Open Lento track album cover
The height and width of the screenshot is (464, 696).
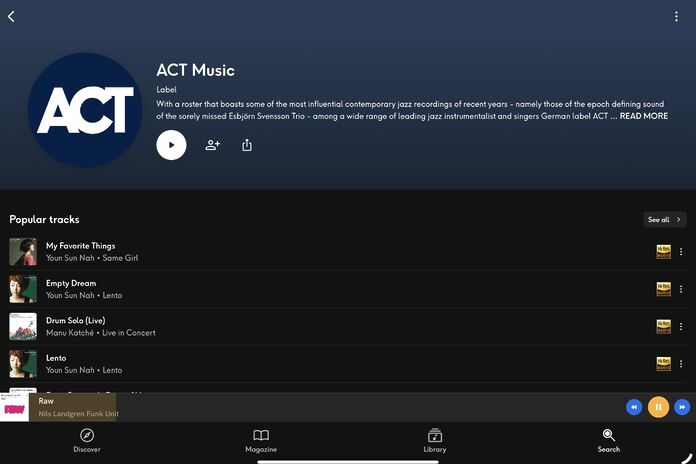click(23, 364)
